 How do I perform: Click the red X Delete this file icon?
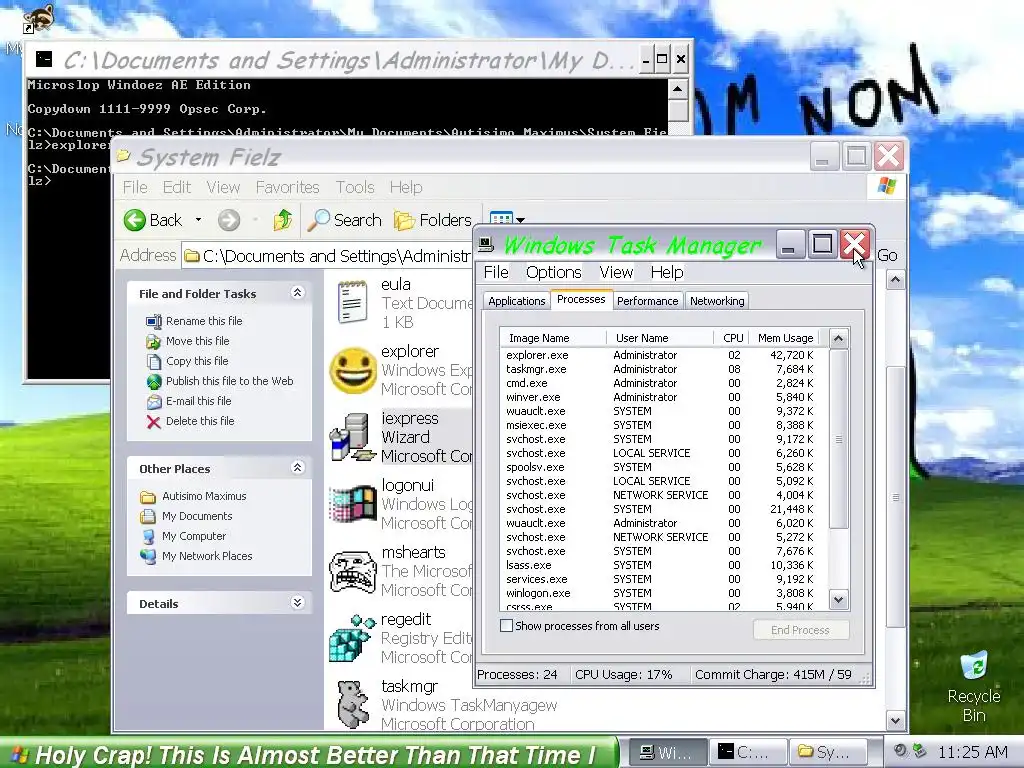click(x=153, y=422)
